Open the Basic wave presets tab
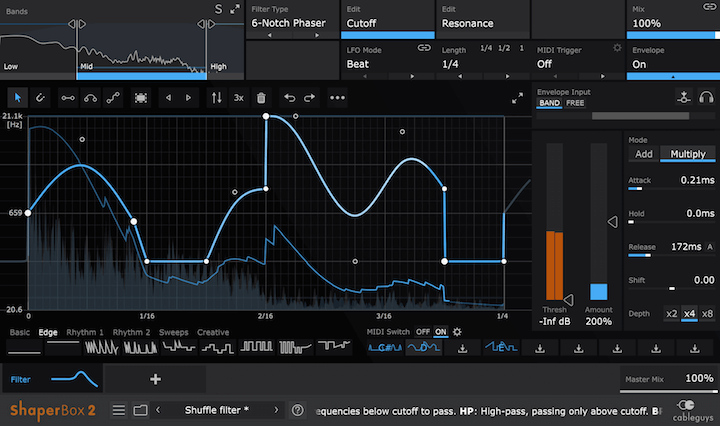Image resolution: width=720 pixels, height=426 pixels. 20,332
